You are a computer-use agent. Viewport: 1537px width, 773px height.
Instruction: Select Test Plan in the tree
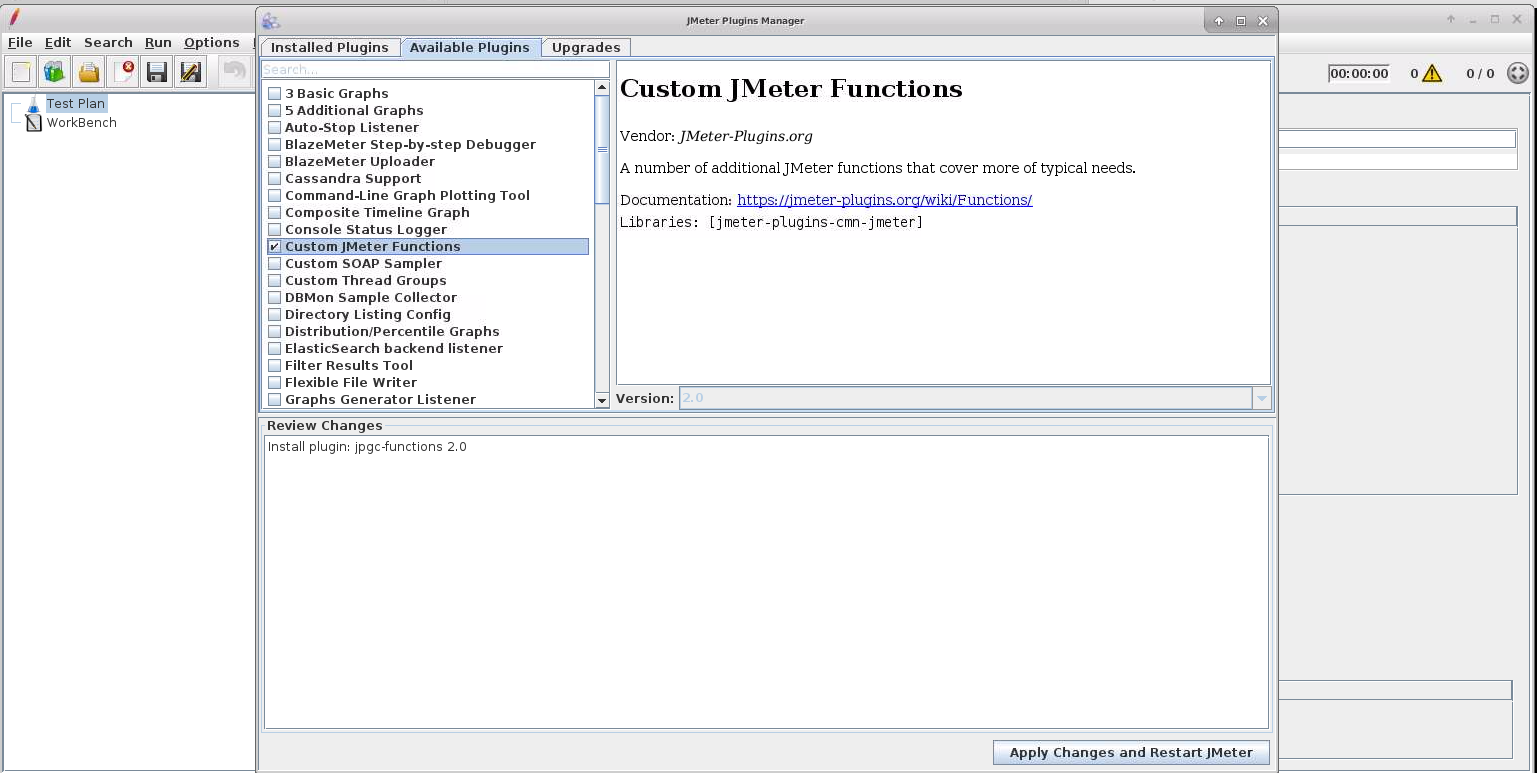[x=75, y=104]
